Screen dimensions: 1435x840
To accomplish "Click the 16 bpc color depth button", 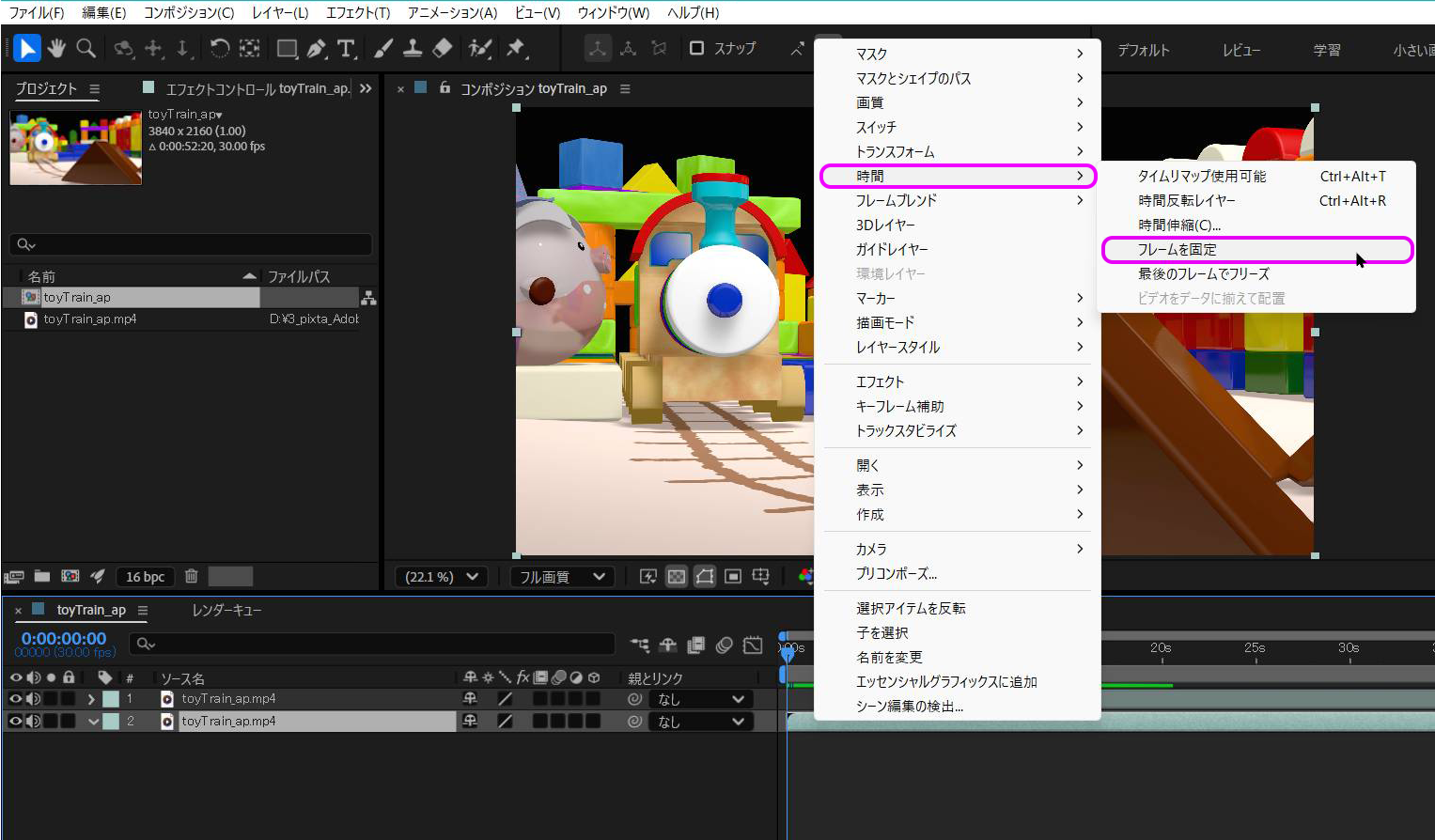I will pyautogui.click(x=145, y=577).
